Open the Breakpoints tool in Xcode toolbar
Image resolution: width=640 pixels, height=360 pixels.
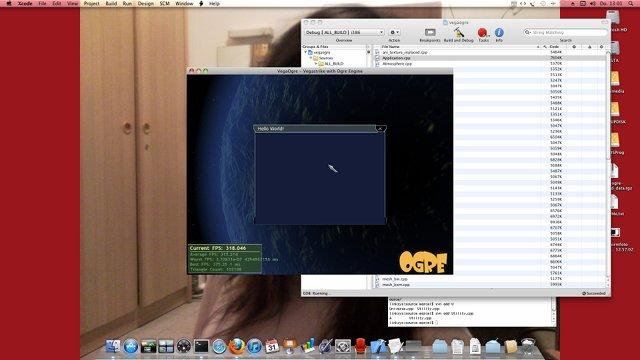[x=430, y=33]
